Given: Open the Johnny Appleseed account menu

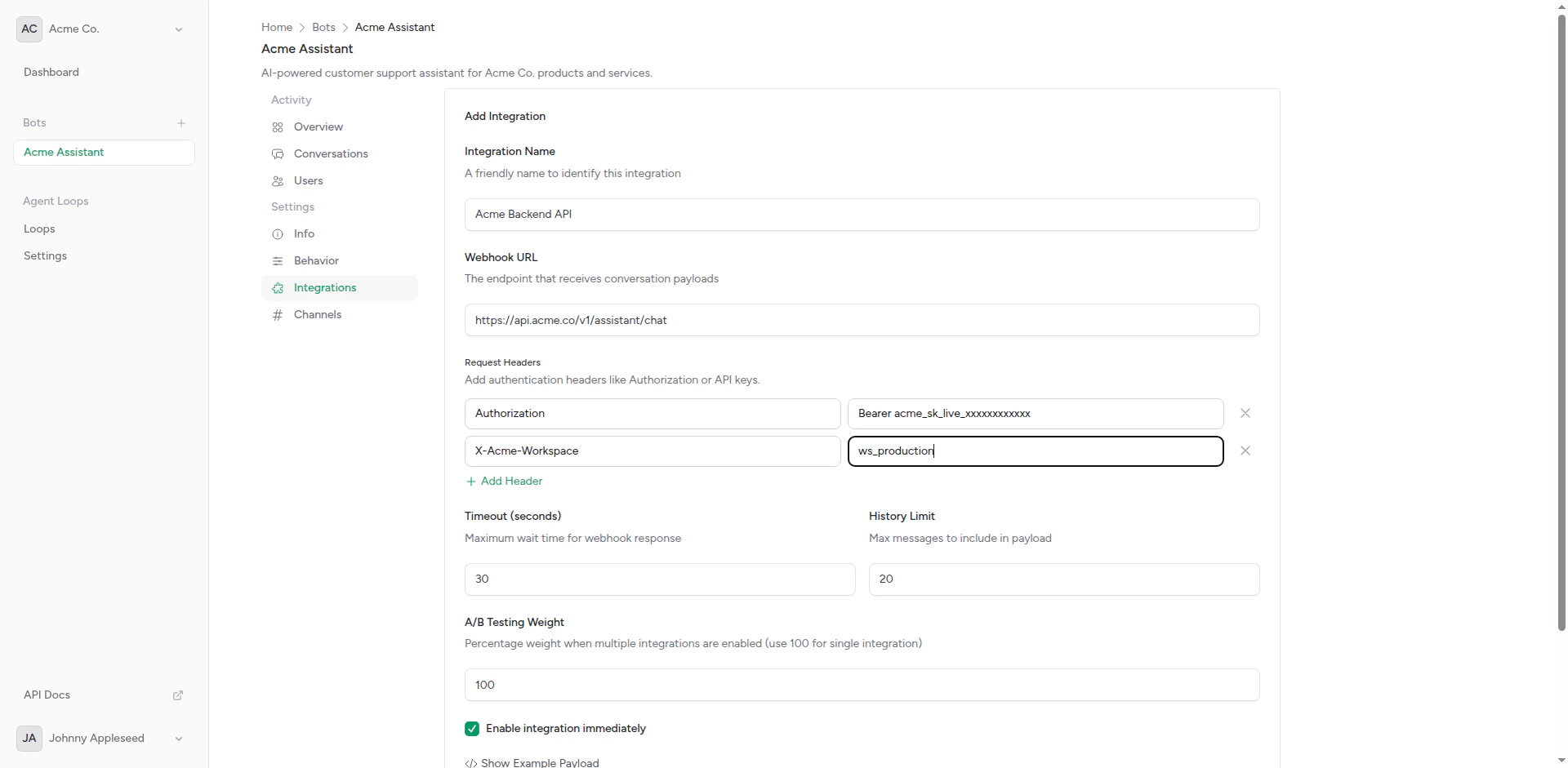Looking at the screenshot, I should point(178,739).
